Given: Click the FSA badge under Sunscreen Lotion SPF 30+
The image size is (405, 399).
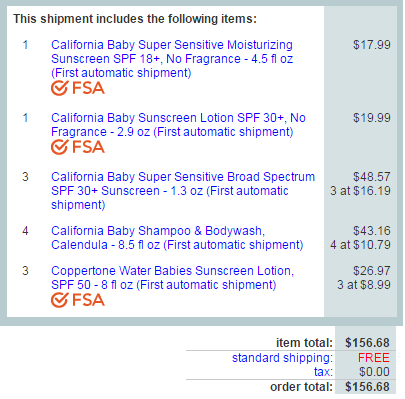Looking at the screenshot, I should (78, 147).
